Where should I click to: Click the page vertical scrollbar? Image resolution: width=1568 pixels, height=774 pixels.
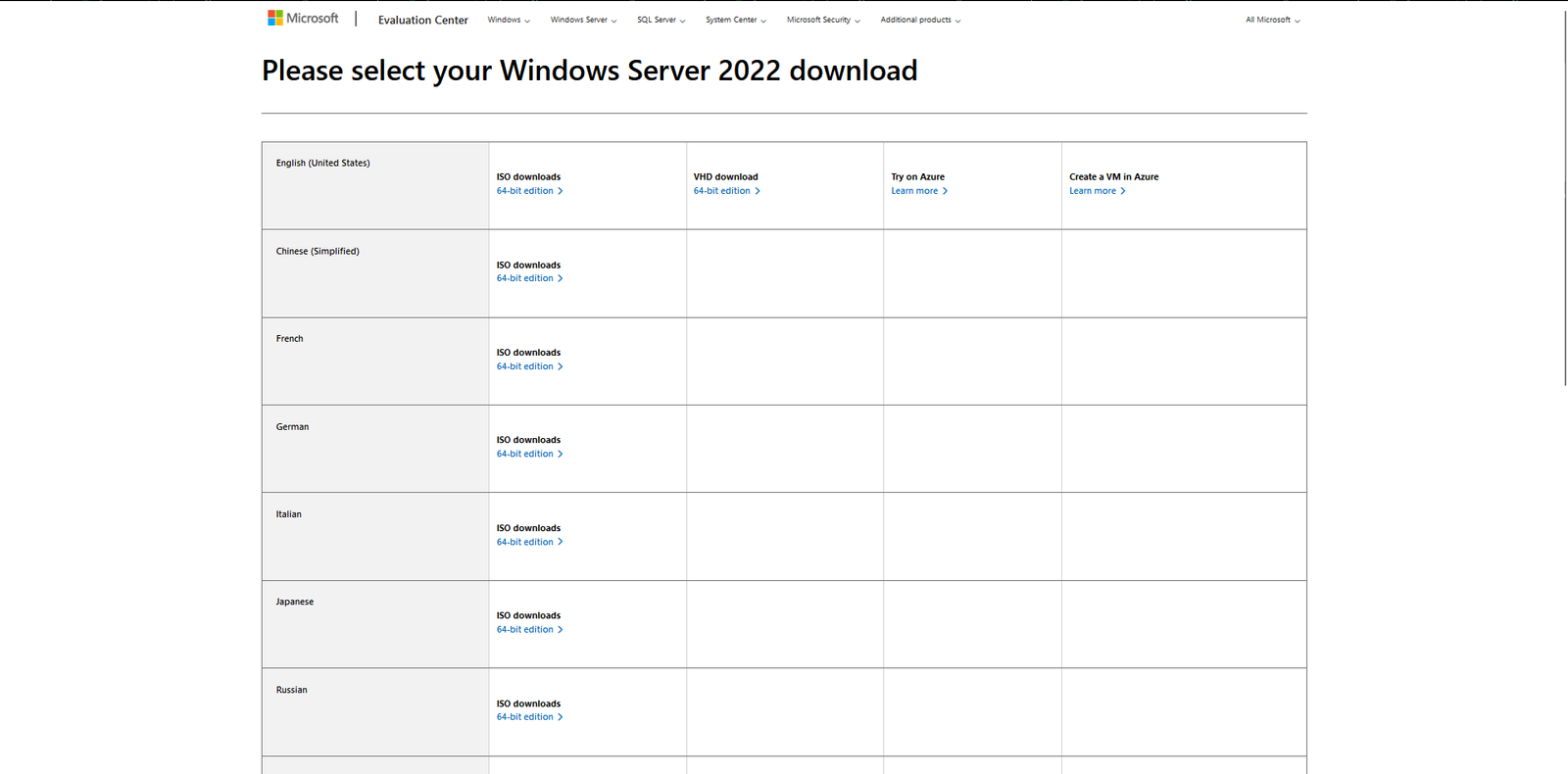pyautogui.click(x=1565, y=196)
